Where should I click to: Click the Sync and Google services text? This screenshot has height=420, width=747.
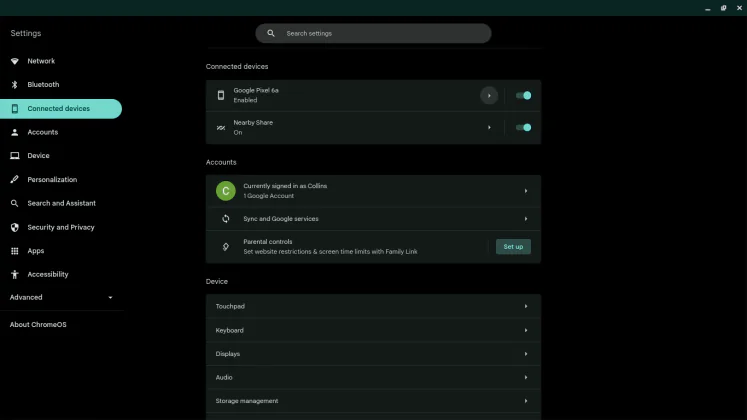coord(281,219)
